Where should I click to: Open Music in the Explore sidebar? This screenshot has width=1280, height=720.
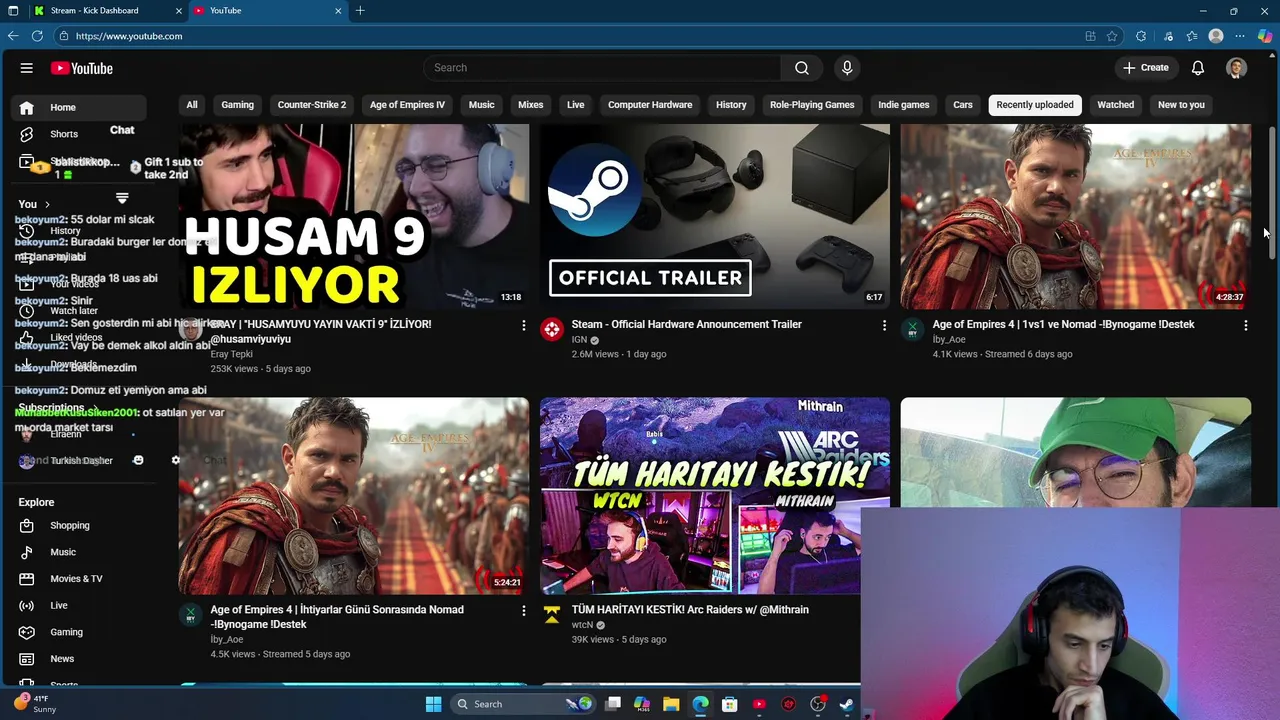[x=63, y=552]
